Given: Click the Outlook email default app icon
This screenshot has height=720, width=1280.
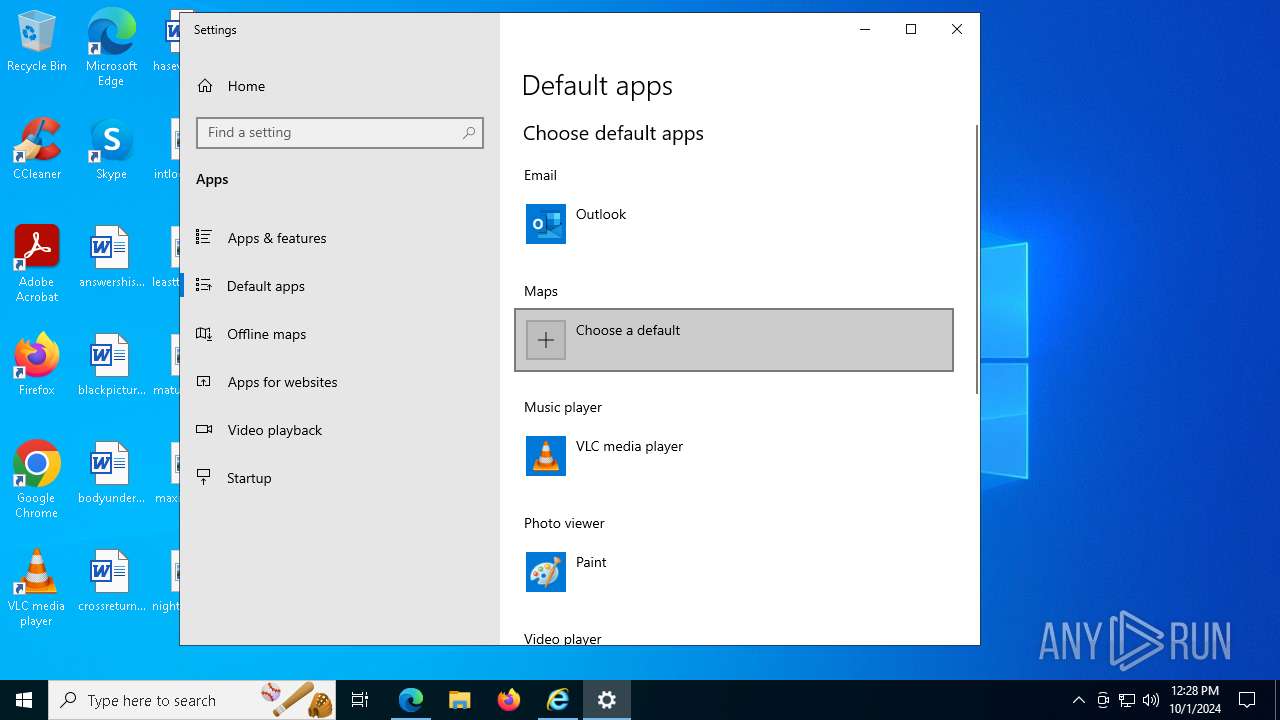Looking at the screenshot, I should click(x=545, y=224).
